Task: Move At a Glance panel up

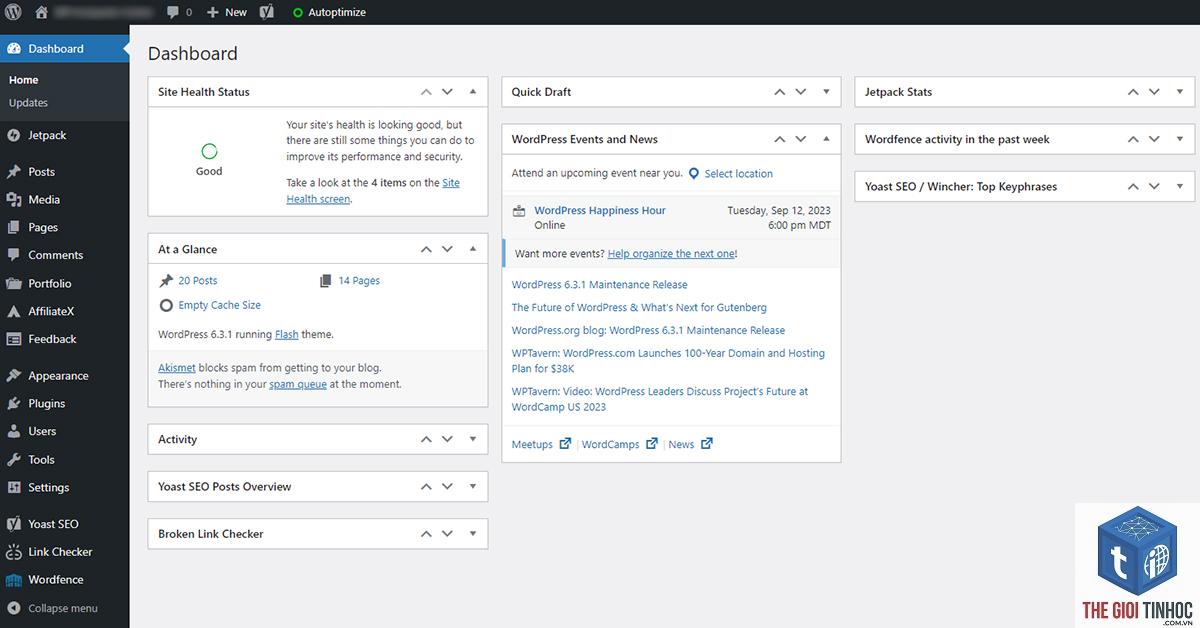Action: click(x=426, y=249)
